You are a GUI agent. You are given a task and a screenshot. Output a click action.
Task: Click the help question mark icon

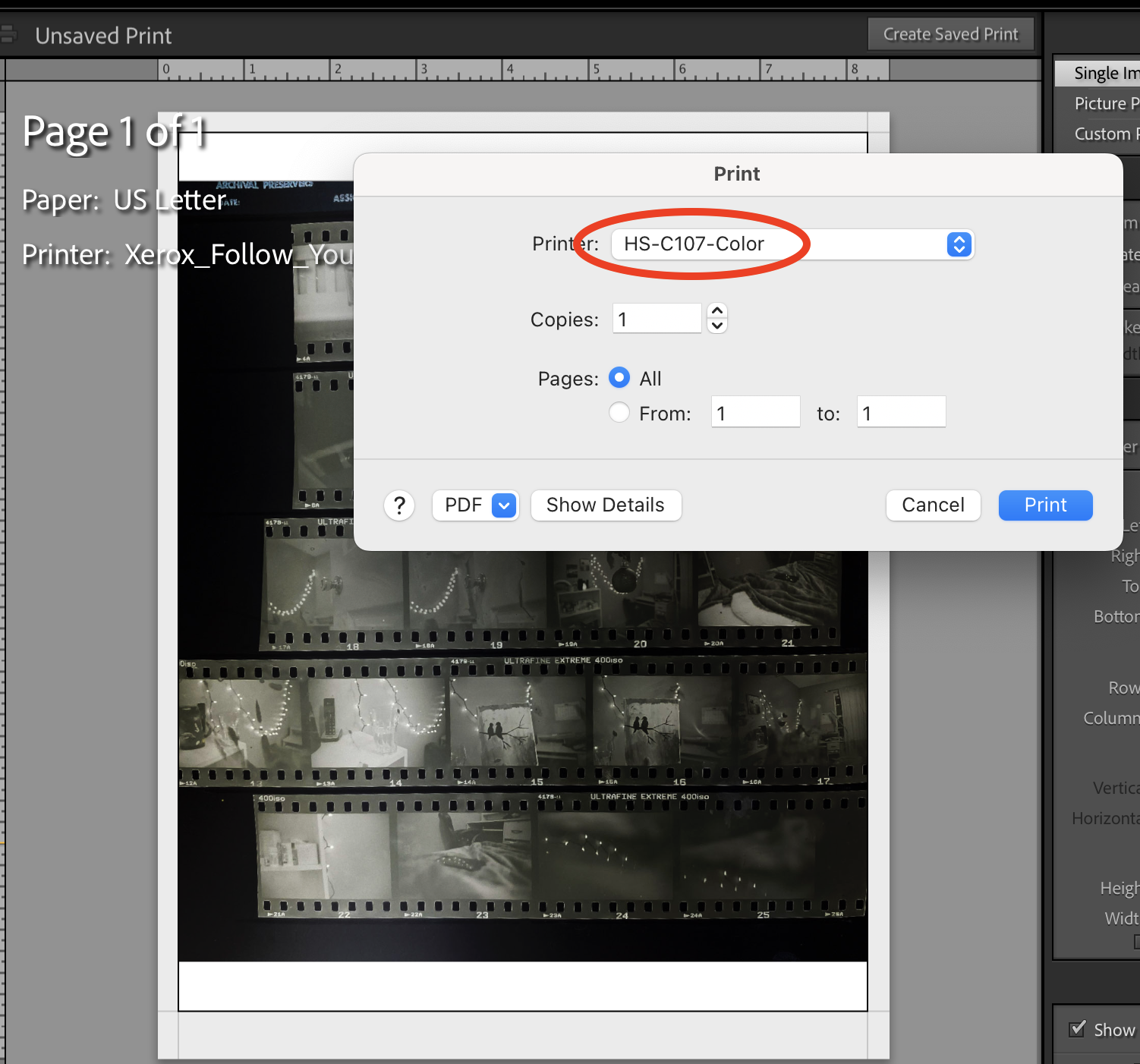pos(399,505)
